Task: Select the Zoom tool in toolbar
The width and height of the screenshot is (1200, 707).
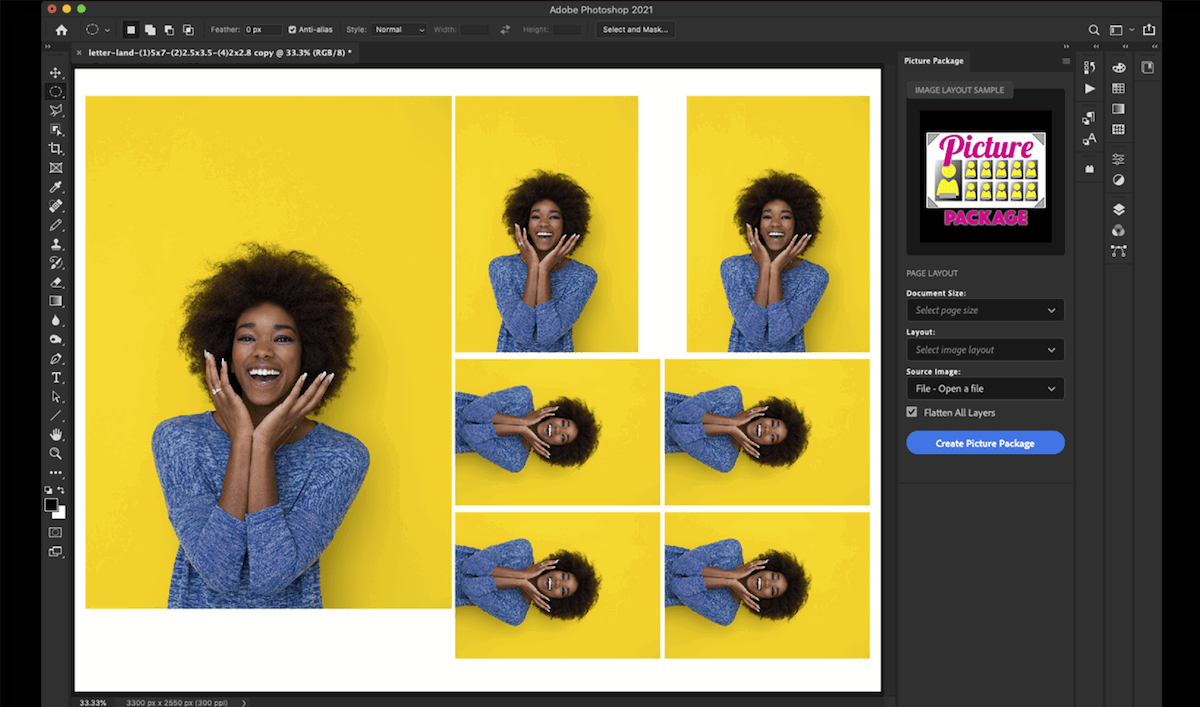Action: (56, 453)
